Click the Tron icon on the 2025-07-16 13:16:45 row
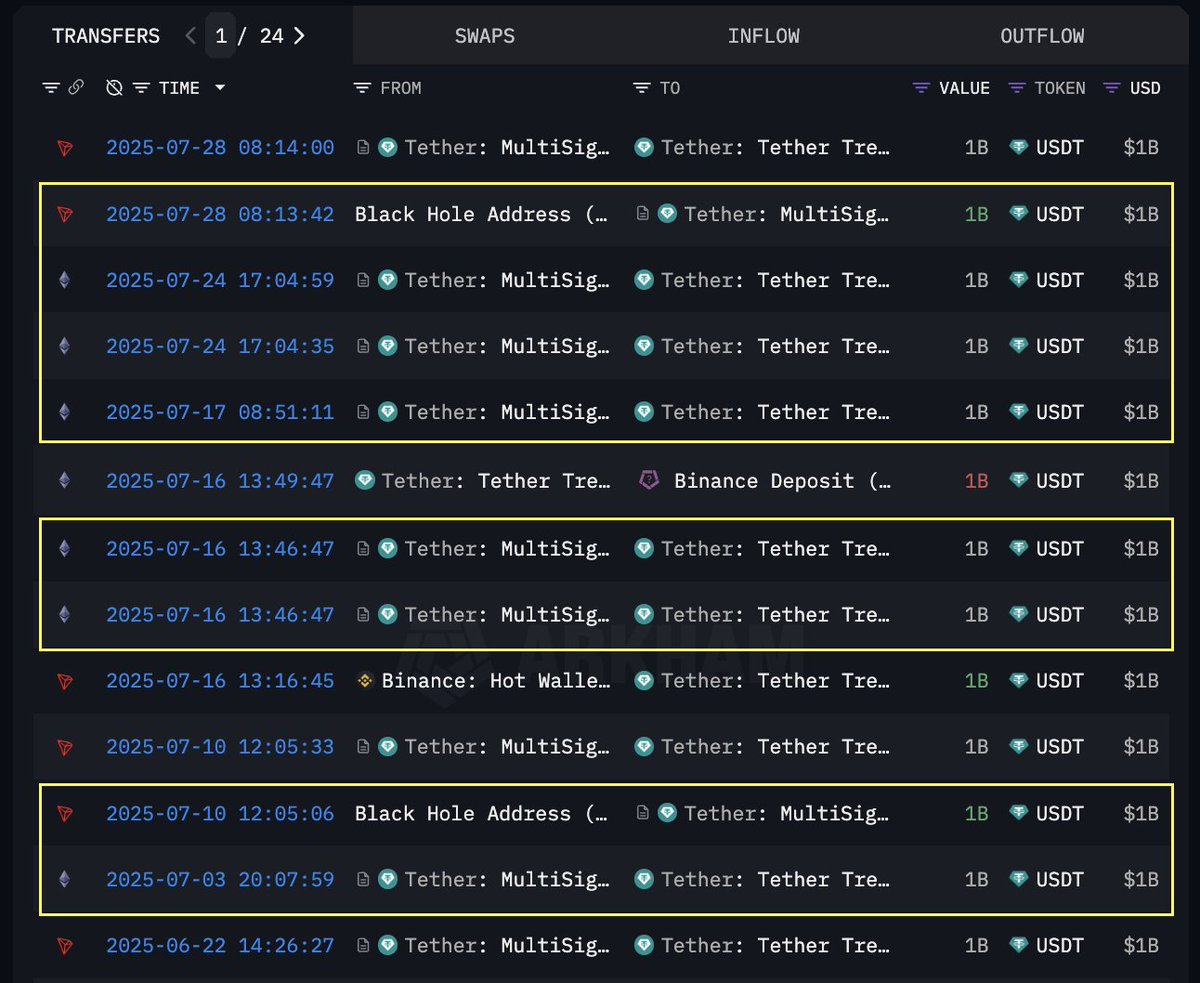Viewport: 1200px width, 983px height. point(65,681)
